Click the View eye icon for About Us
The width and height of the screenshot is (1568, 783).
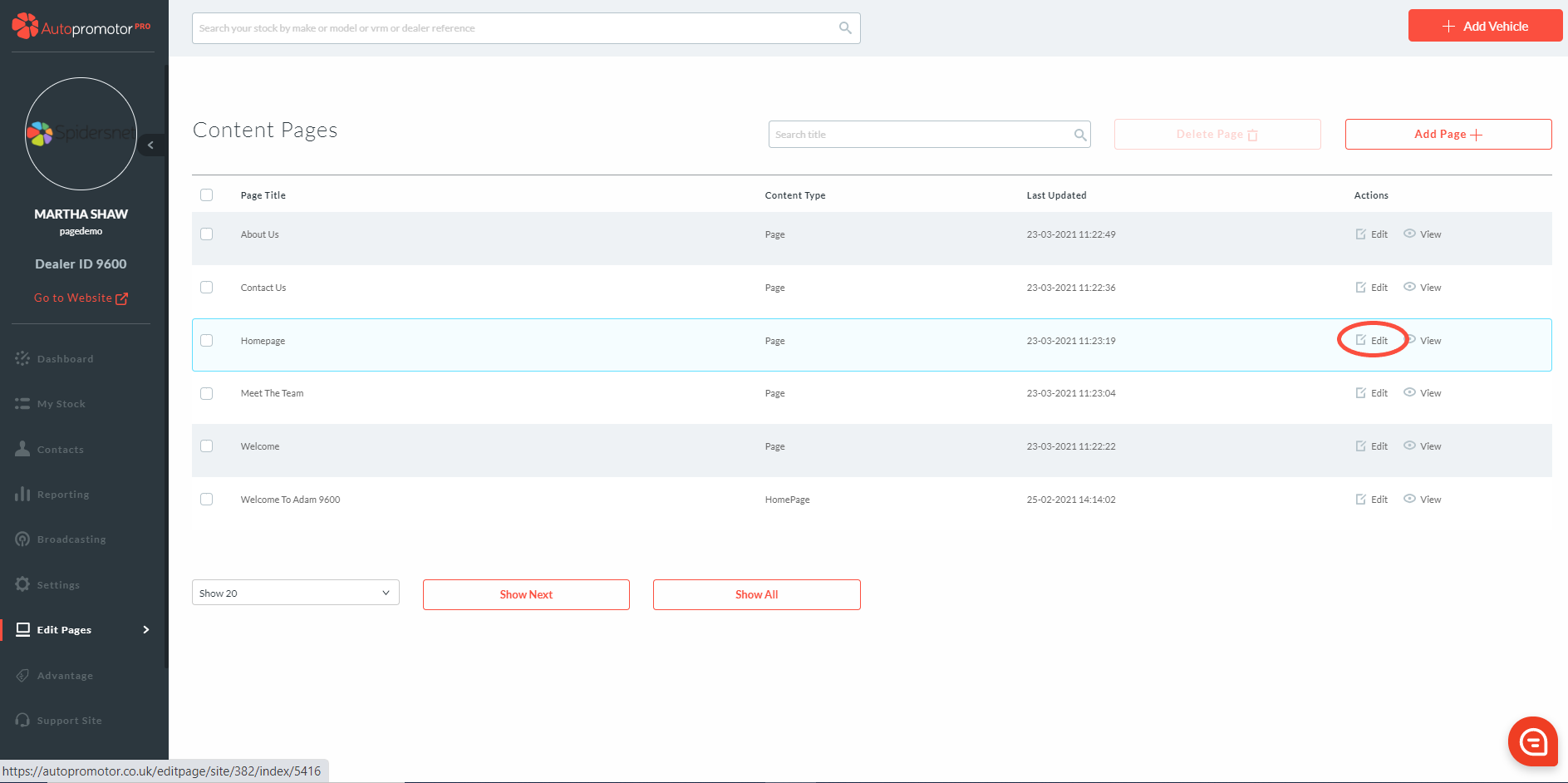pyautogui.click(x=1409, y=234)
